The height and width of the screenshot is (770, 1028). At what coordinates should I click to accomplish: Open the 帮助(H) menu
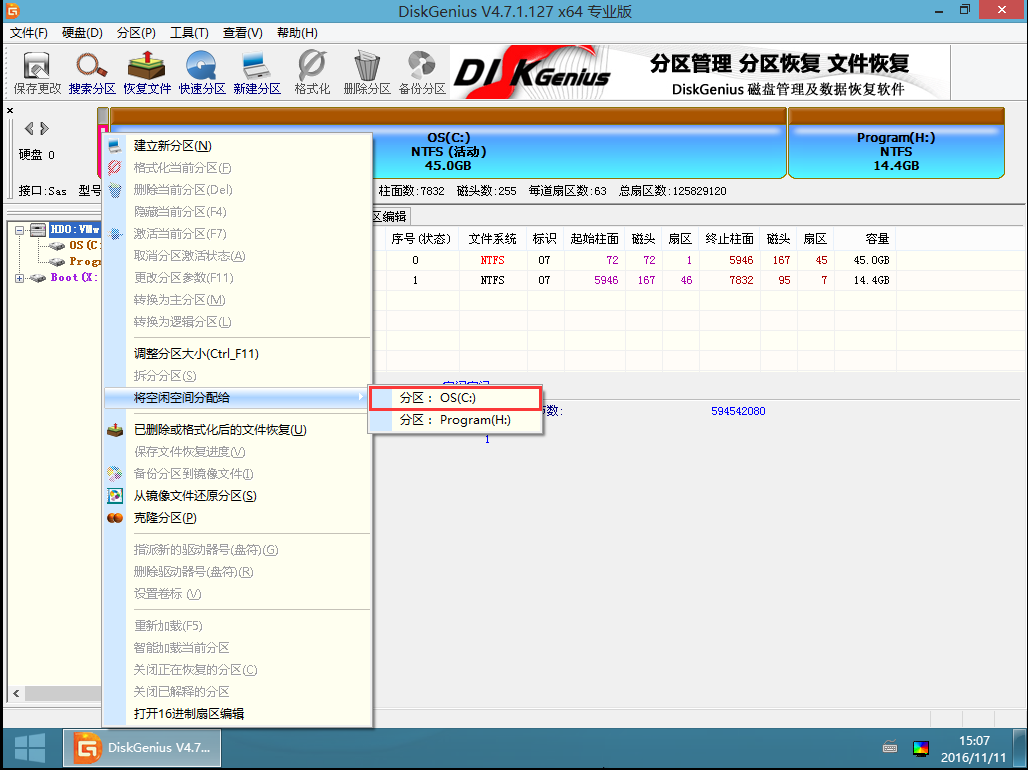click(297, 33)
